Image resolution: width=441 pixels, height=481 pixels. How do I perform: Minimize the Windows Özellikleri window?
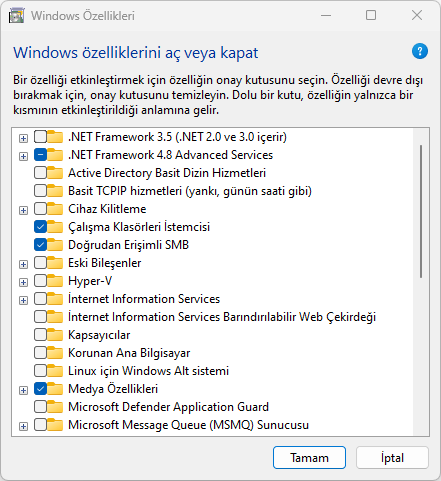click(326, 15)
